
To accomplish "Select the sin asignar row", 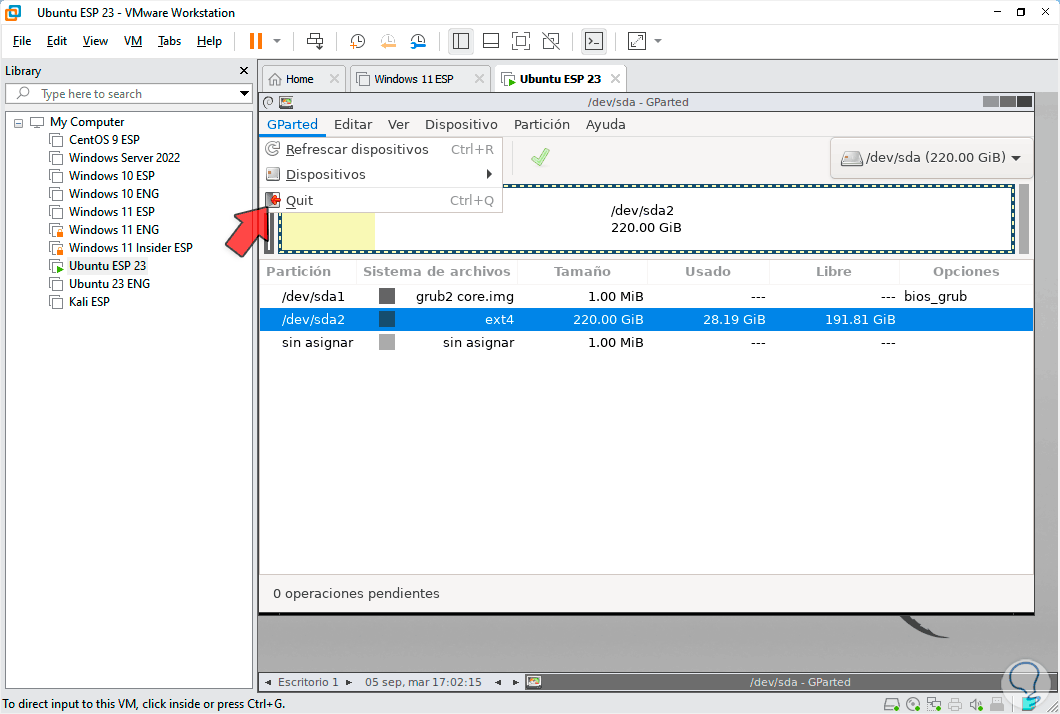I will pos(646,343).
